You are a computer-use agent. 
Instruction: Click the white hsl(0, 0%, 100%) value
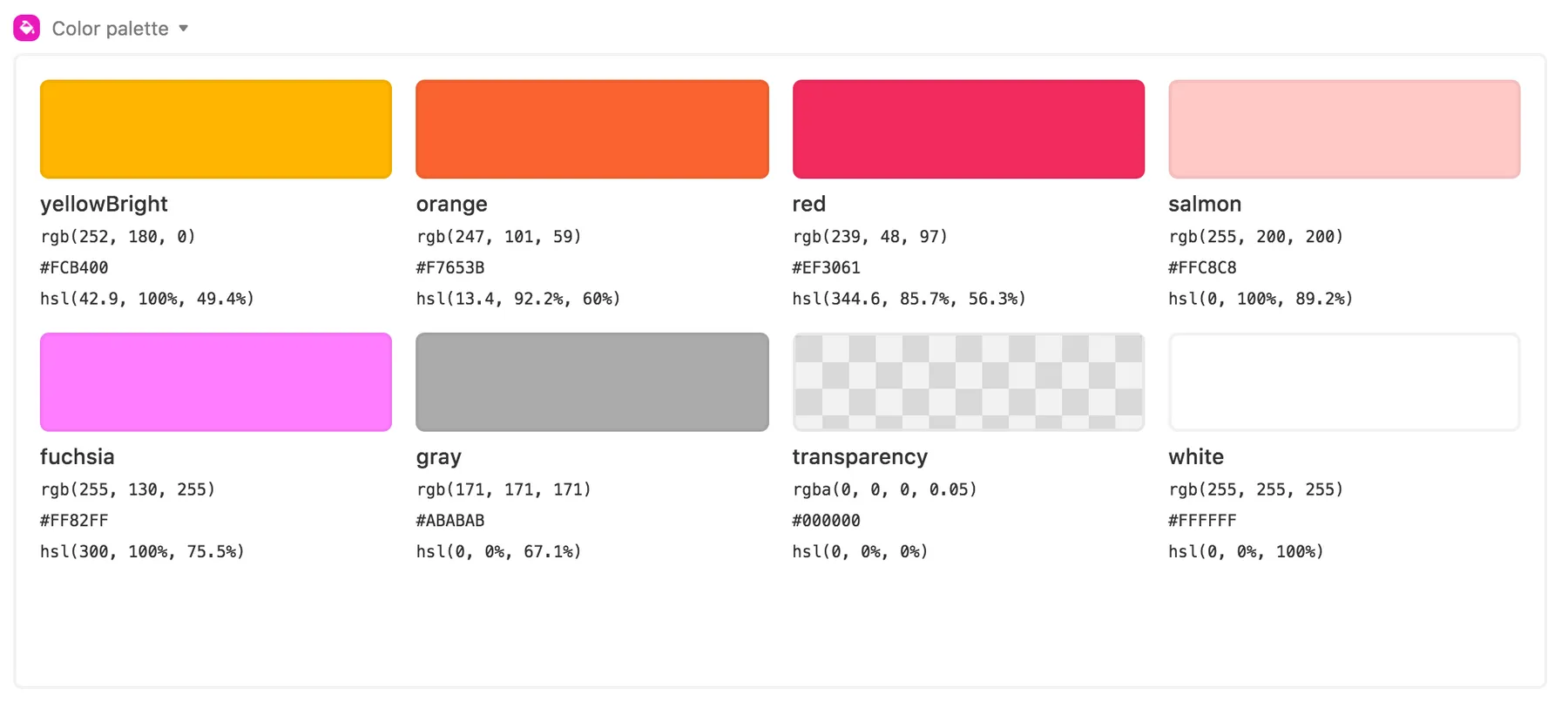pyautogui.click(x=1246, y=551)
